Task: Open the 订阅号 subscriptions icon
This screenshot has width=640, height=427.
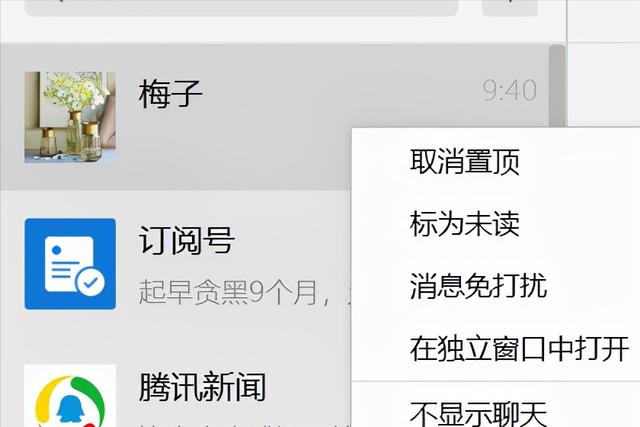Action: click(70, 264)
